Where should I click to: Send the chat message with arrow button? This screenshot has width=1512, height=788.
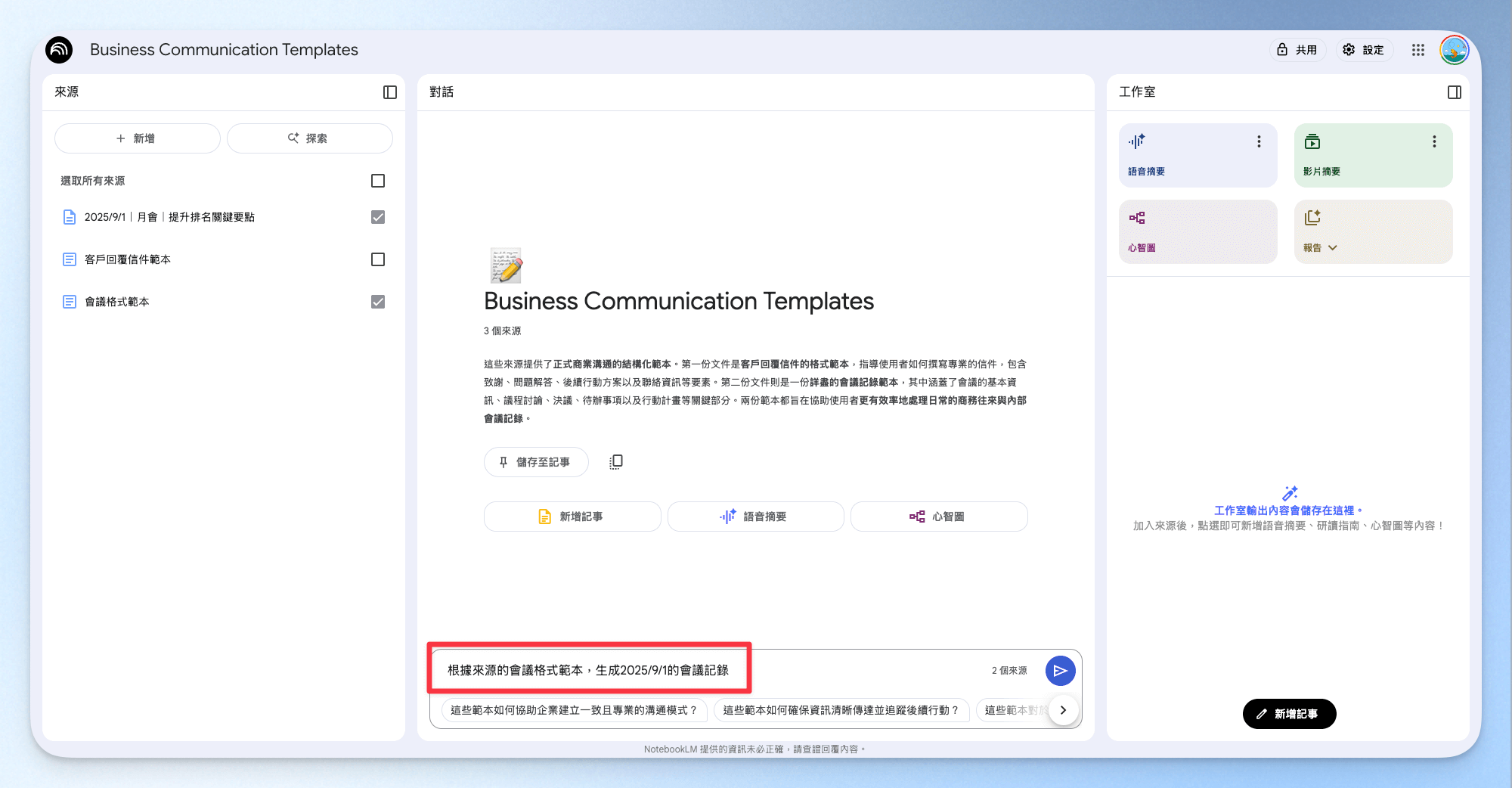(1061, 671)
